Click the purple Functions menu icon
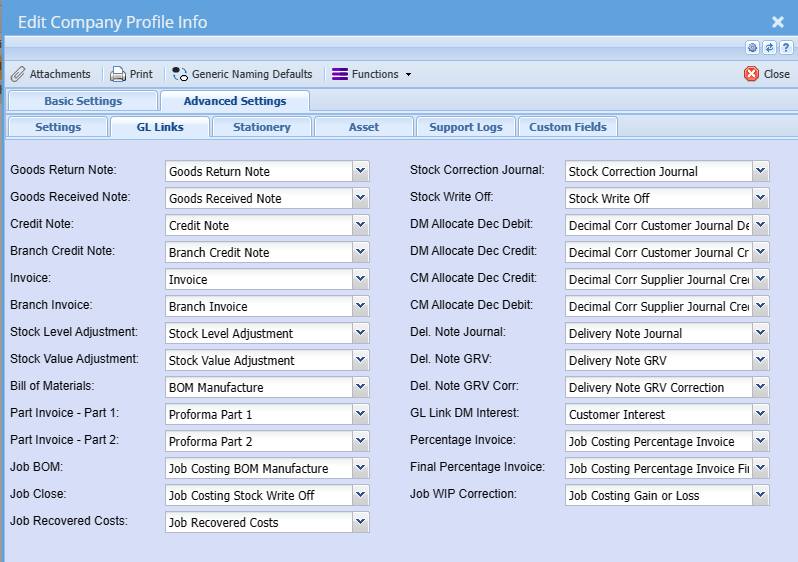Image resolution: width=798 pixels, height=562 pixels. tap(340, 74)
